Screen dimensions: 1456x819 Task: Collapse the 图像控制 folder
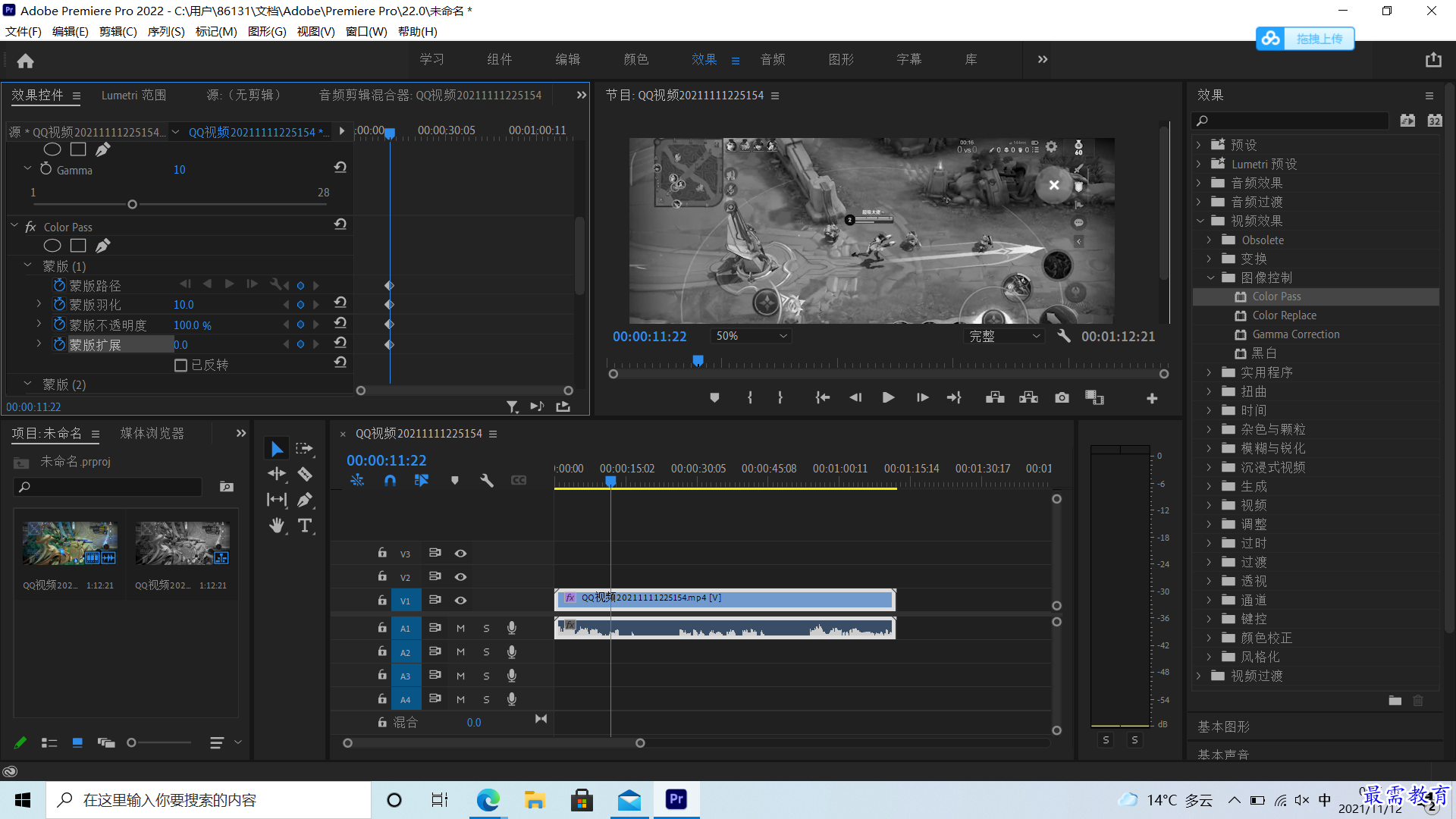(1210, 278)
